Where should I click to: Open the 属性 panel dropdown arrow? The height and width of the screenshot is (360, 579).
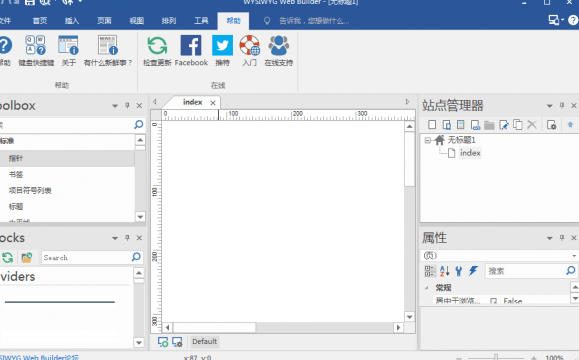(549, 238)
